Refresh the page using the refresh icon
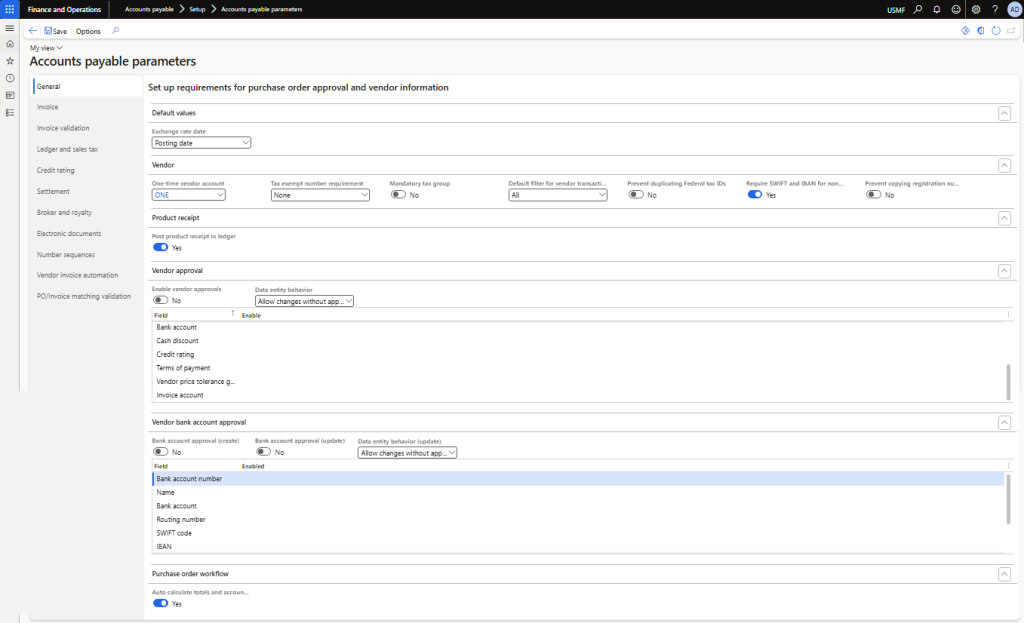 pyautogui.click(x=996, y=31)
